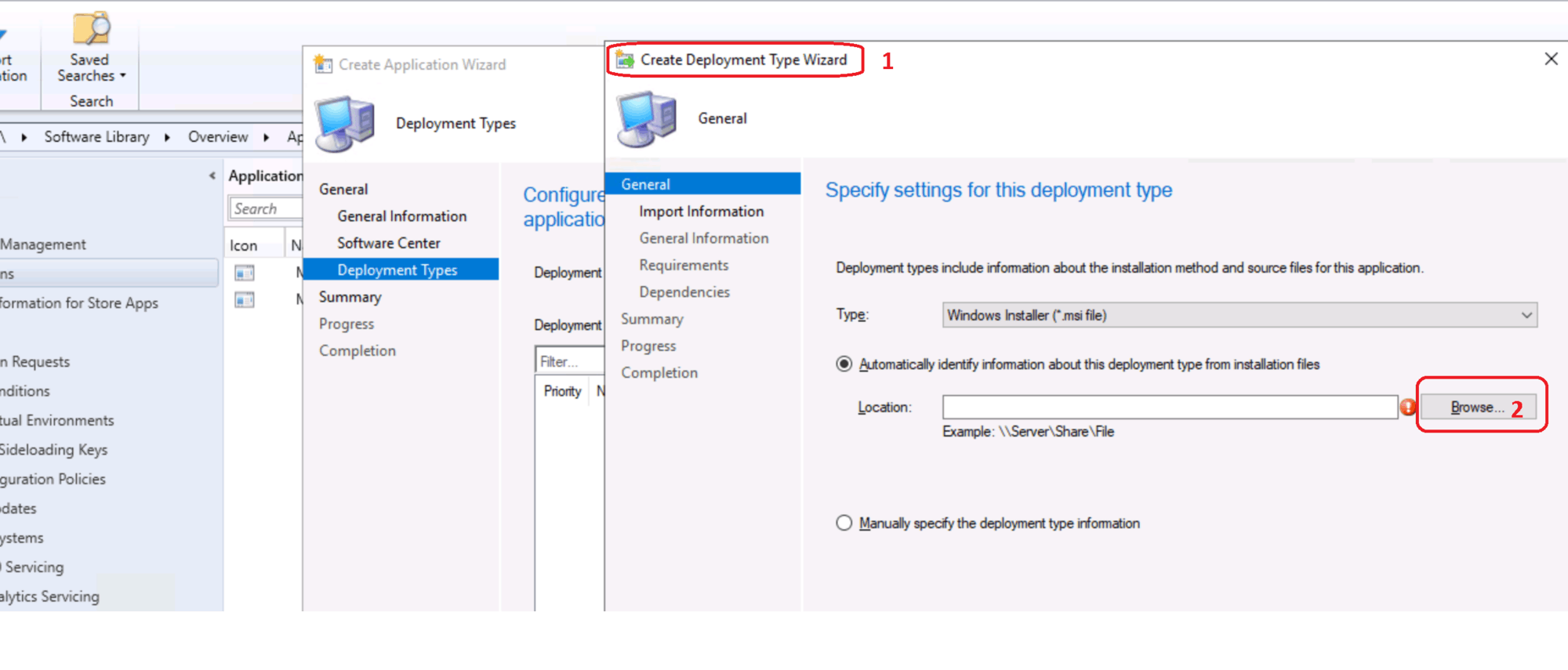Viewport: 1568px width, 670px height.
Task: Click the Filter box in Deployment Types page
Action: tap(570, 361)
